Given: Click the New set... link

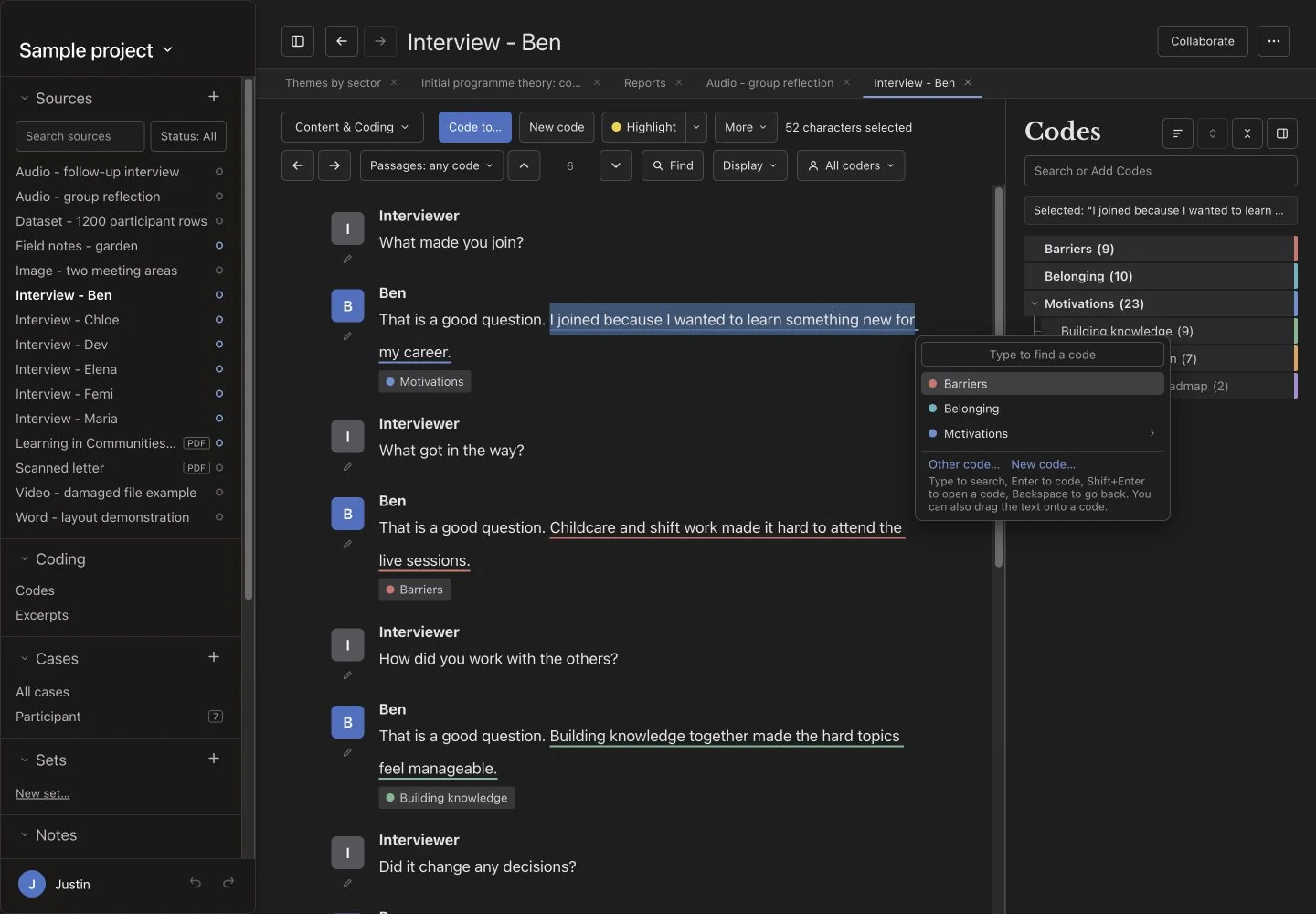Looking at the screenshot, I should 43,793.
